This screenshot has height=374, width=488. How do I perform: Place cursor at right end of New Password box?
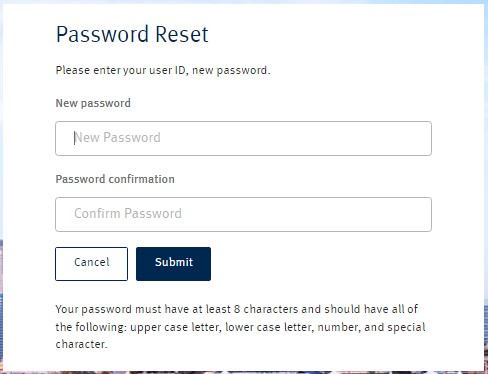tap(423, 138)
